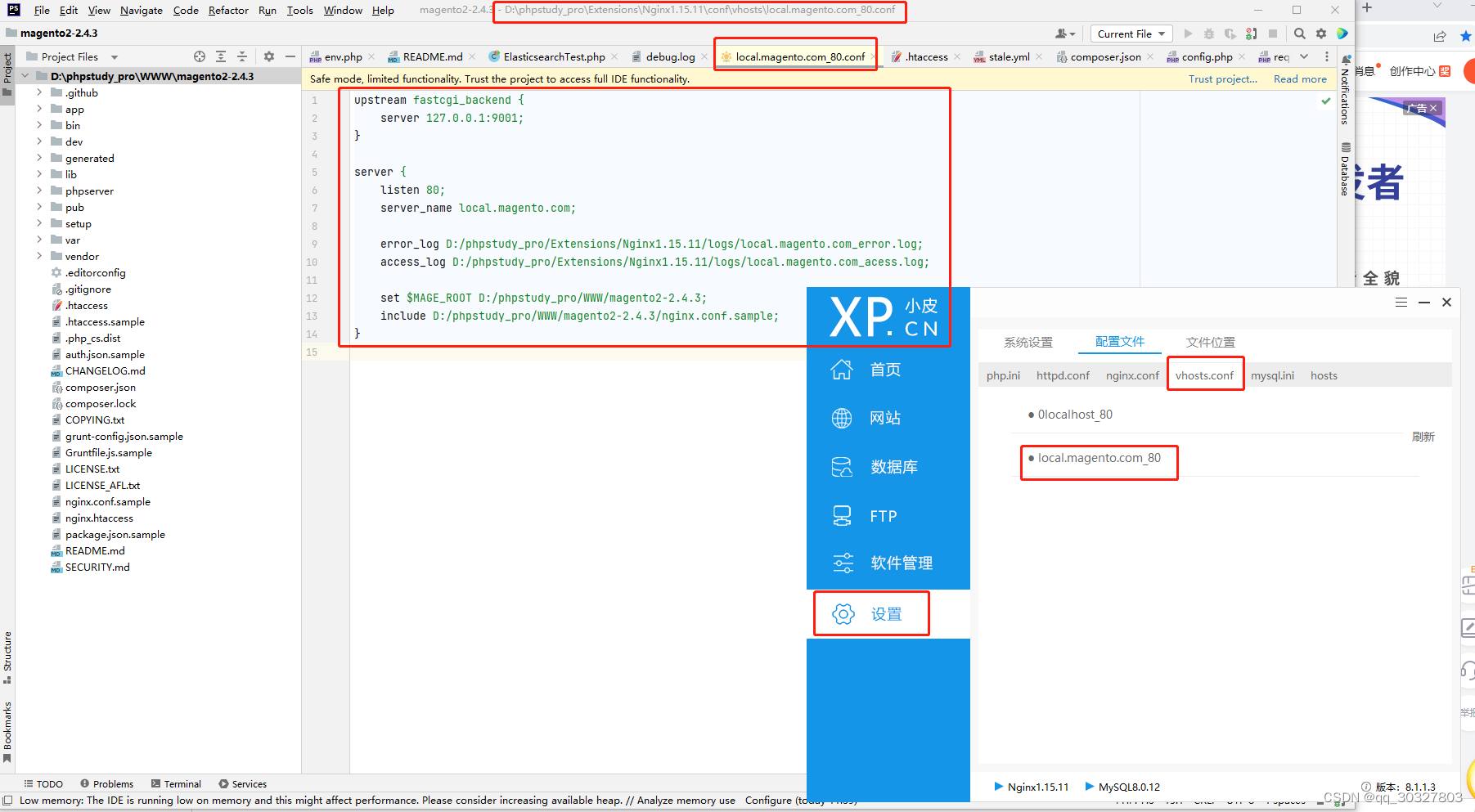The image size is (1475, 812).
Task: Open 0localhost_80 vhost entry
Action: (x=1074, y=415)
